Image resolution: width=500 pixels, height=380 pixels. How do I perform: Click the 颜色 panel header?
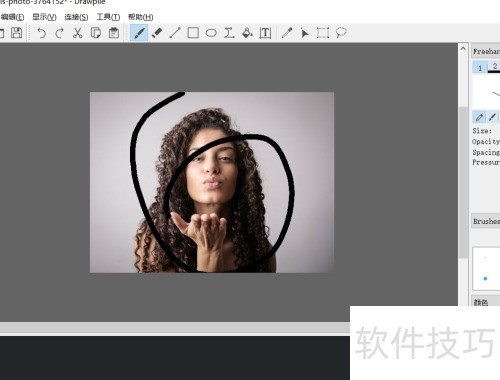point(486,302)
